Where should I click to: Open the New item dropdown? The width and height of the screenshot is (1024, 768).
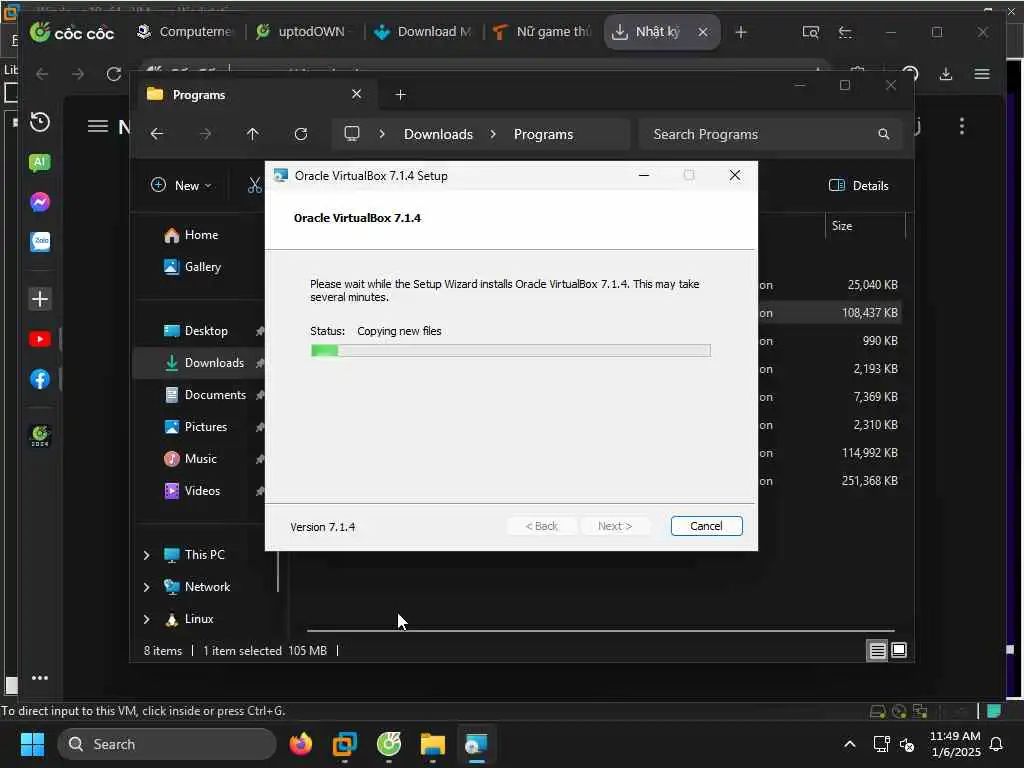182,185
